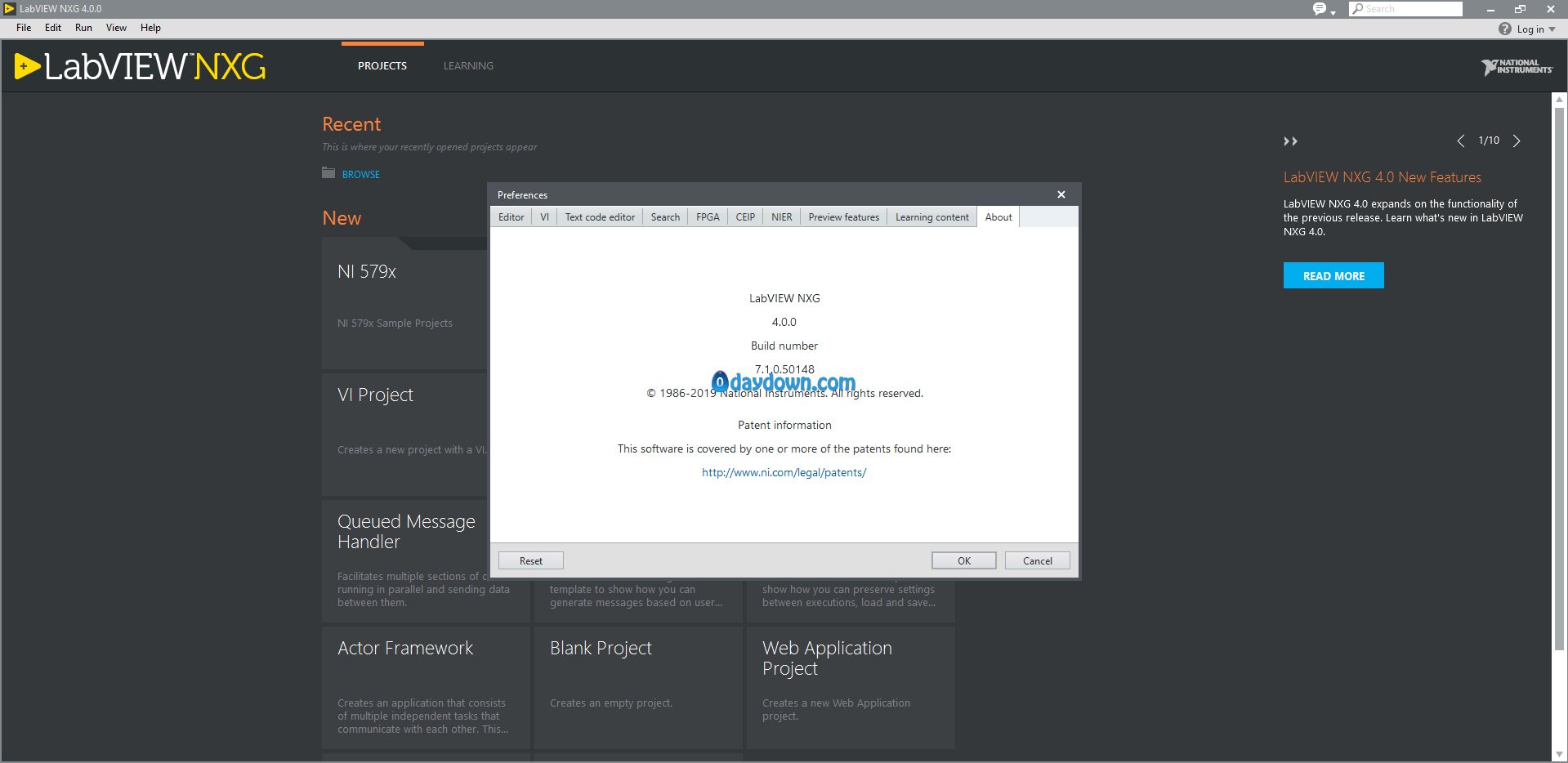
Task: Open the Blank Project card
Action: [x=638, y=688]
